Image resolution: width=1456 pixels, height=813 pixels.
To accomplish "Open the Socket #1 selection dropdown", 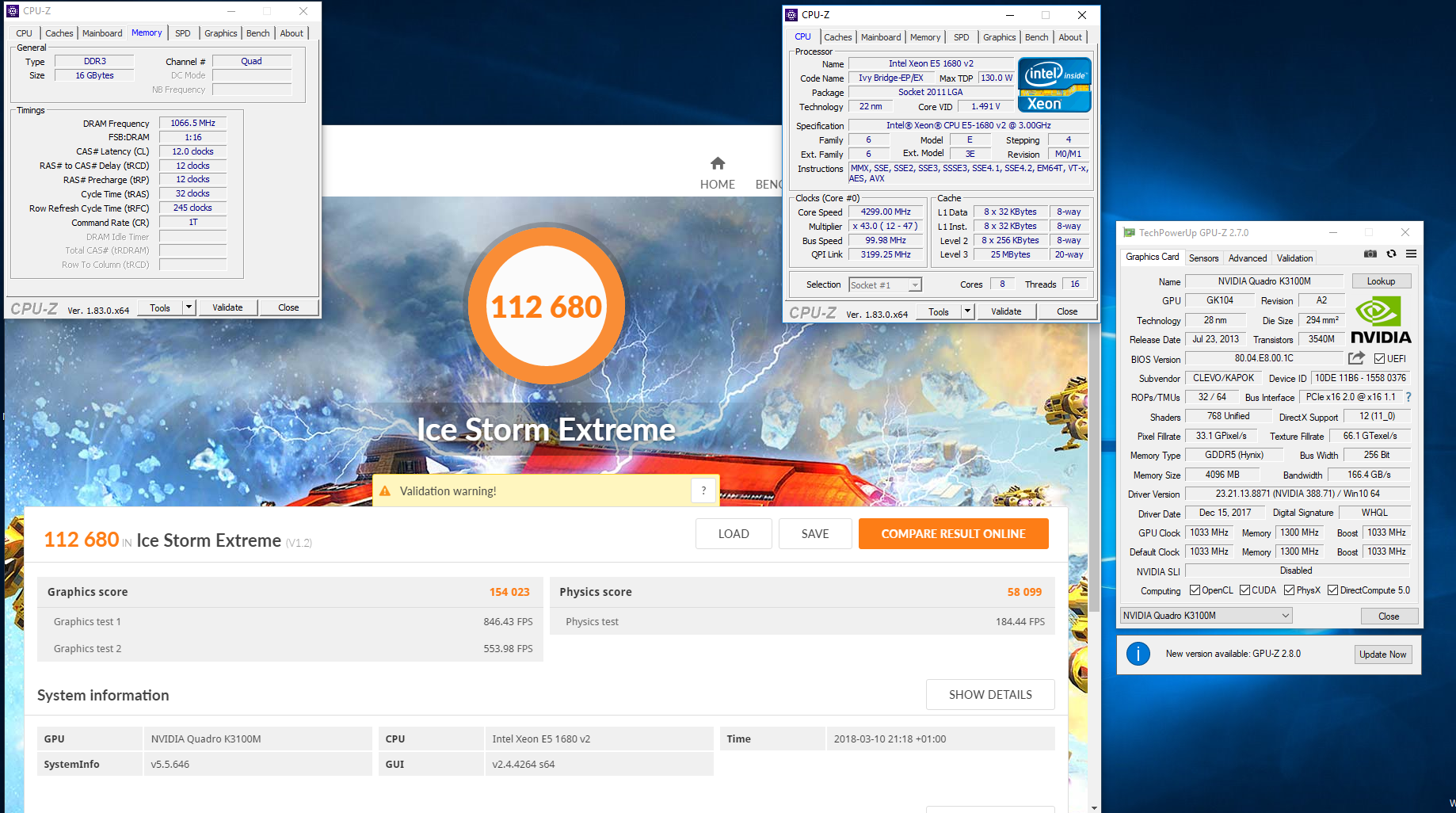I will [885, 285].
